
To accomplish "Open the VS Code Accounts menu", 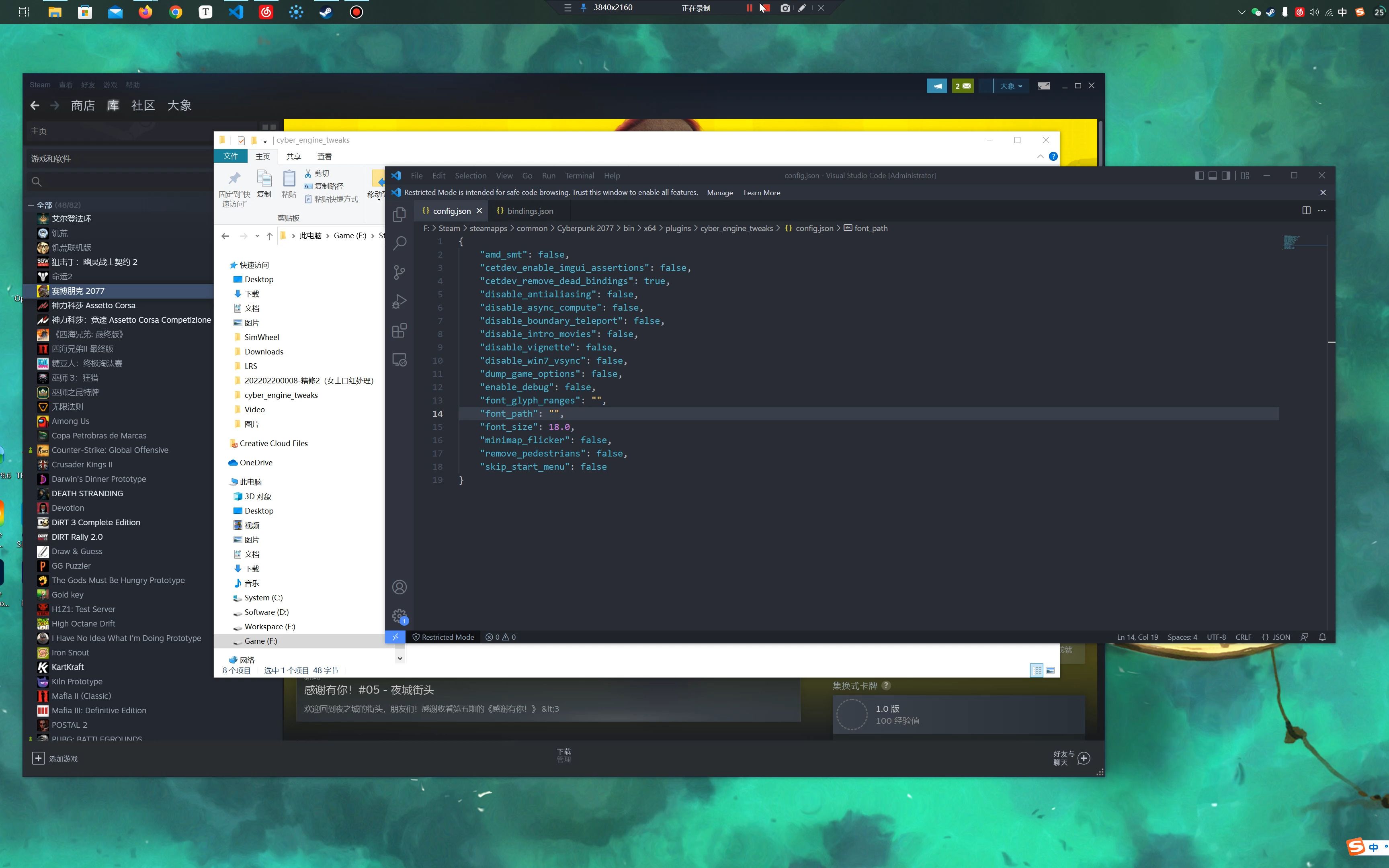I will point(399,587).
